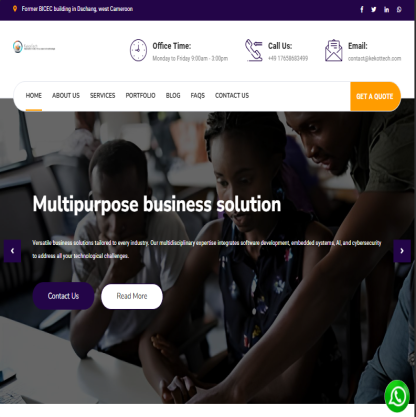Click the WhatsApp icon in top bar
The width and height of the screenshot is (416, 417).
(x=399, y=10)
